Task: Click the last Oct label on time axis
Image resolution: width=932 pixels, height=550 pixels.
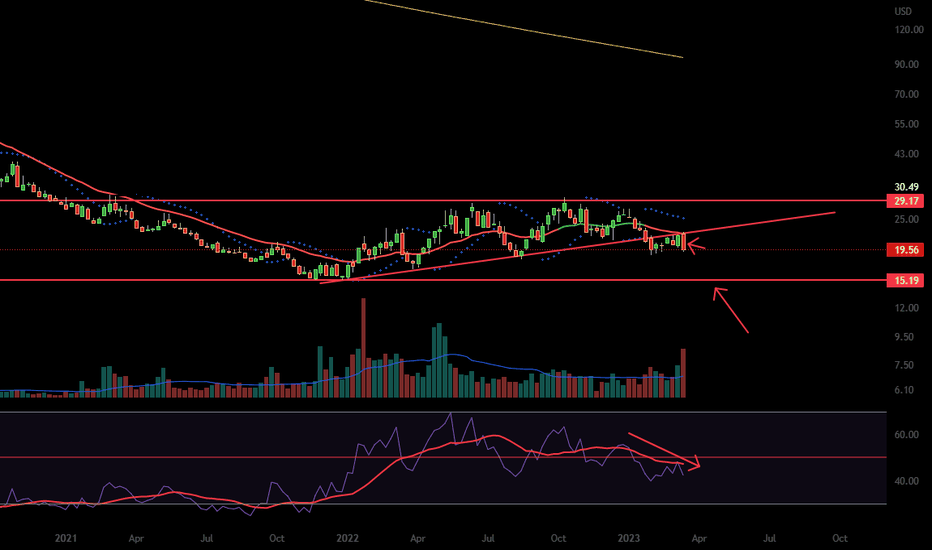Action: click(x=839, y=538)
